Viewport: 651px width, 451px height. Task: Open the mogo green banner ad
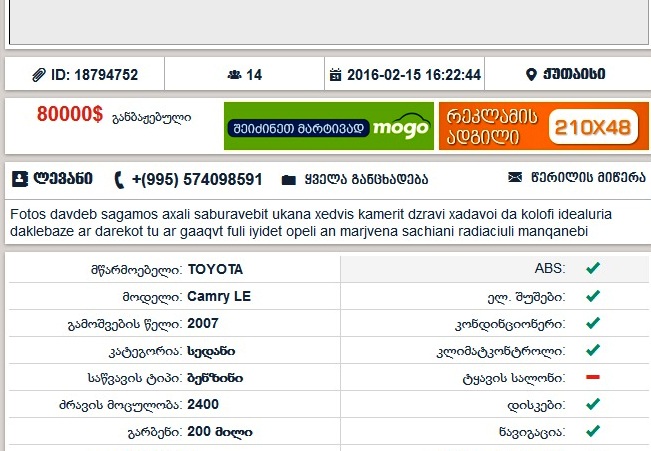pyautogui.click(x=329, y=126)
